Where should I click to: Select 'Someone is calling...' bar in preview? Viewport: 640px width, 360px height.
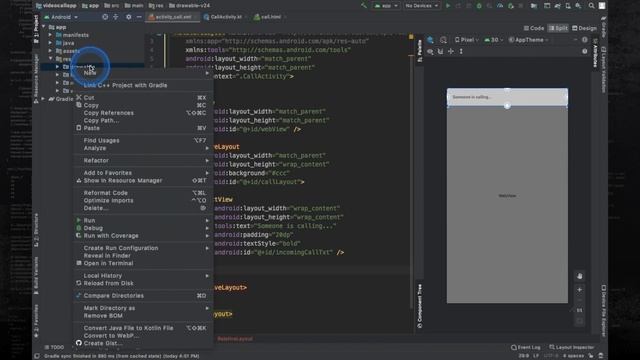[507, 97]
